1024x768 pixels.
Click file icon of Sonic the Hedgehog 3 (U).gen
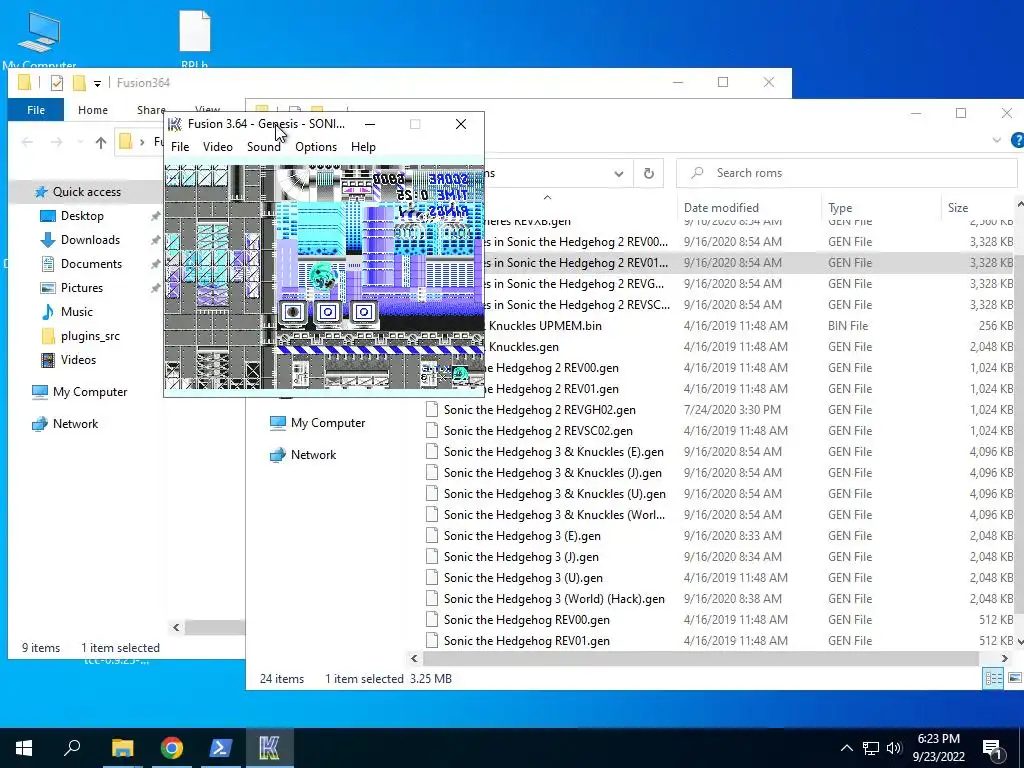(x=432, y=578)
